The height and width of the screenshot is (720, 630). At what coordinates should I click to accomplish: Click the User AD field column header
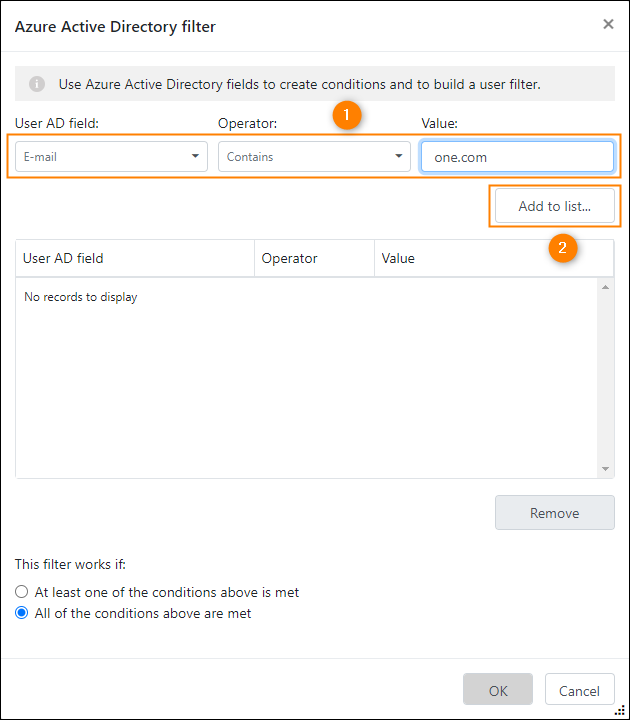click(x=135, y=259)
